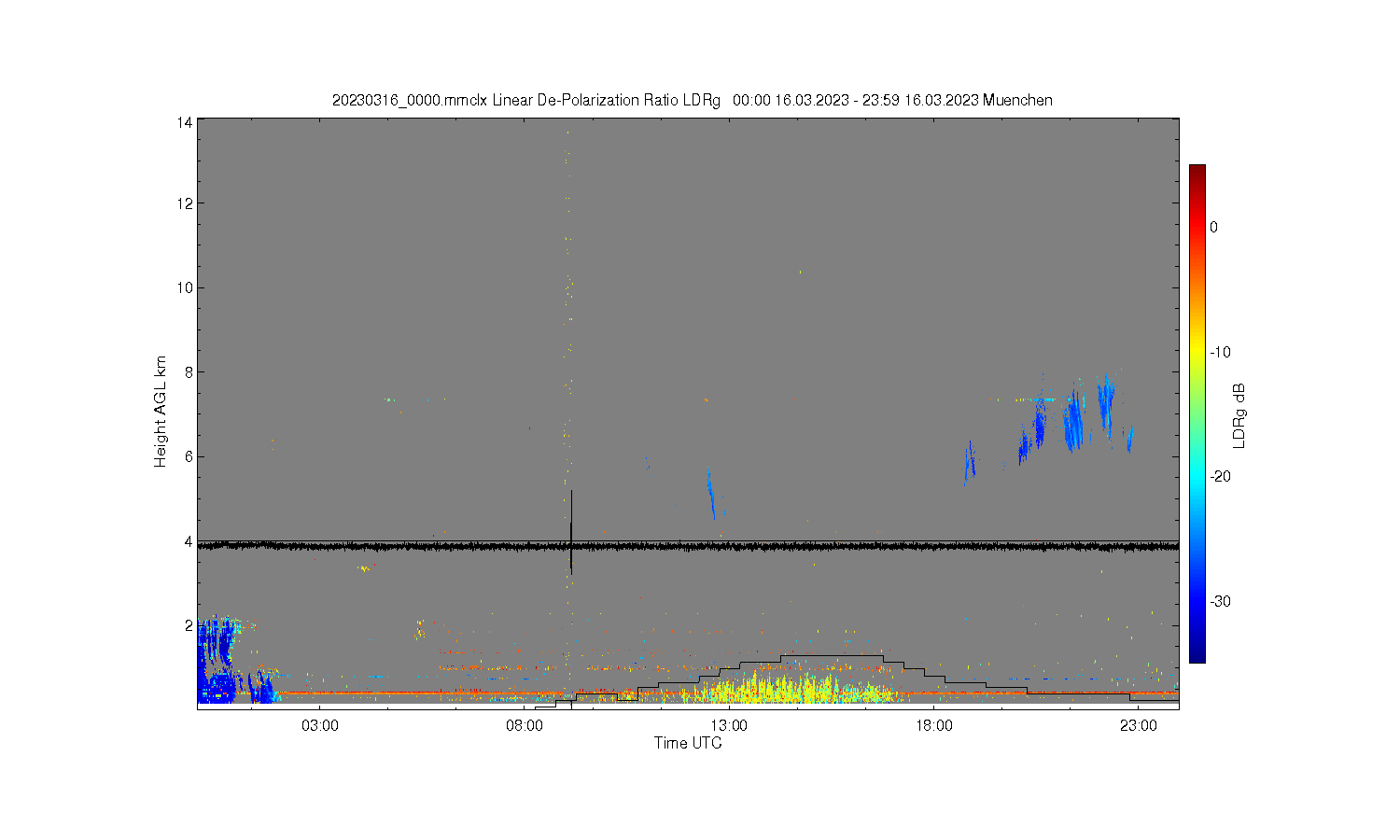Click the plot title text at top

coord(692,100)
